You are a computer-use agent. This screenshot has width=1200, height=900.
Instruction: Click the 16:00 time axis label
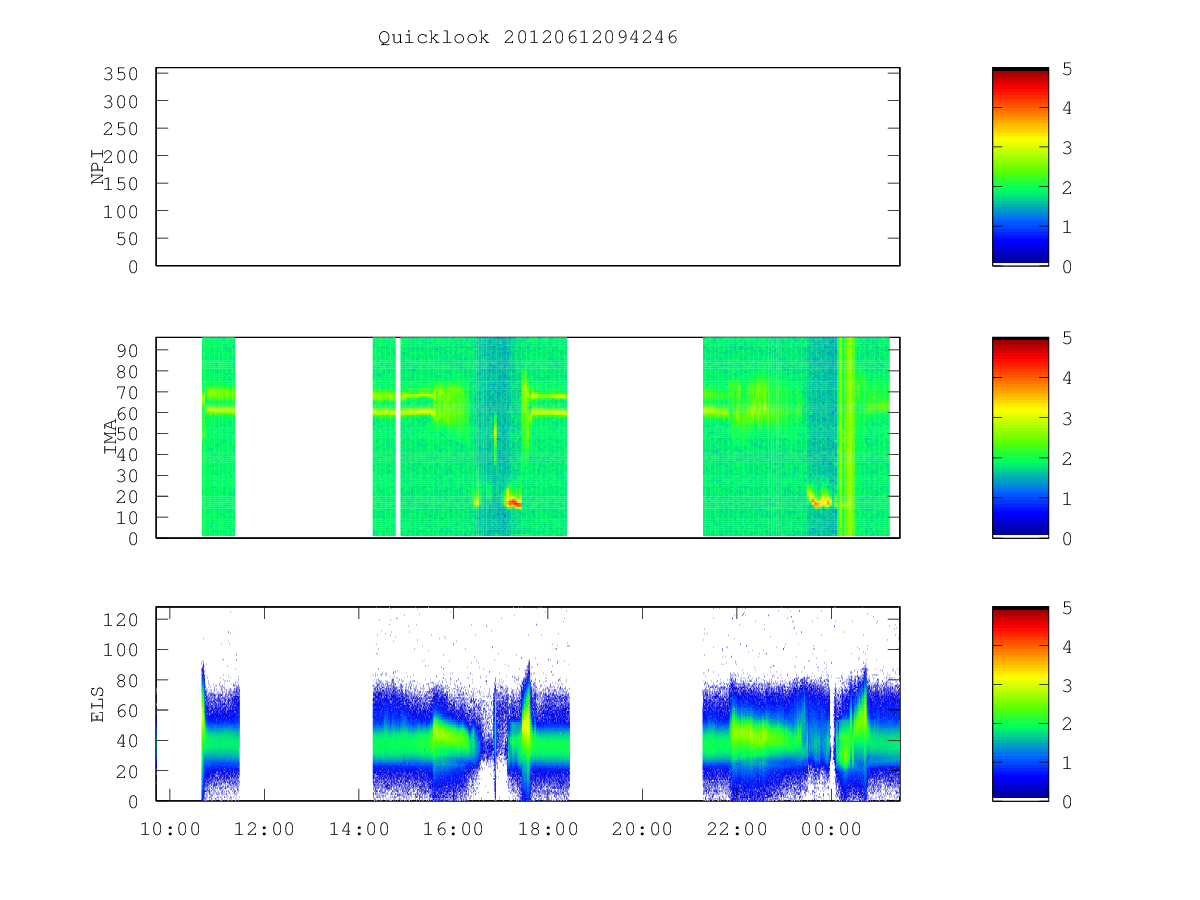click(x=453, y=828)
